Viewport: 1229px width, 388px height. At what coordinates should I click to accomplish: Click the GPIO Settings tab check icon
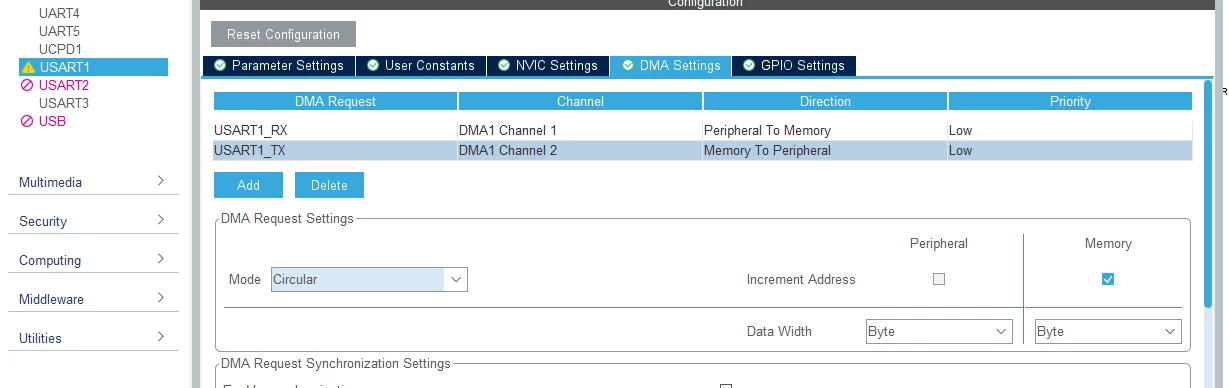749,65
